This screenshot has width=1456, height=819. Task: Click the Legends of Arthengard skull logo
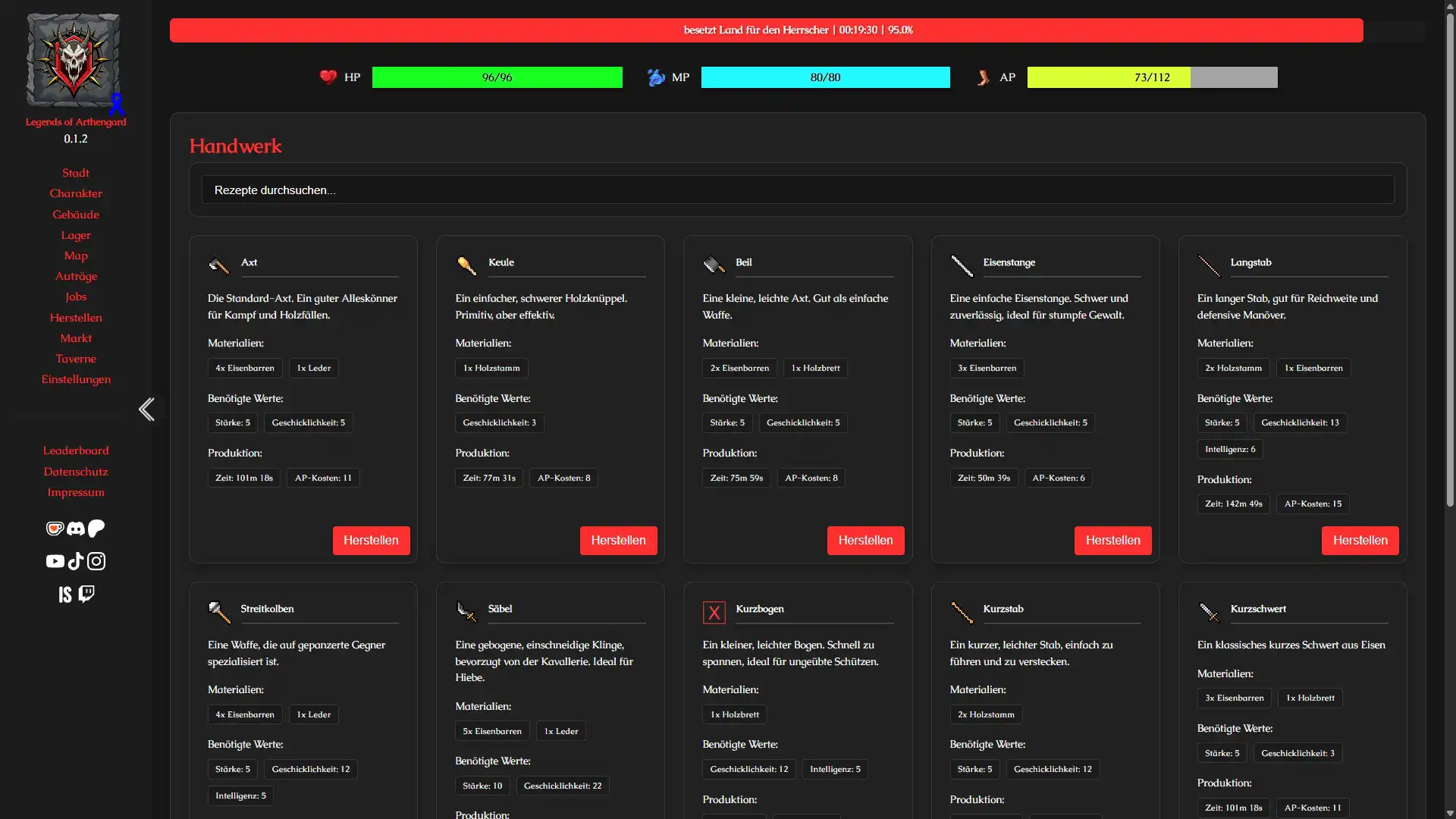click(73, 60)
